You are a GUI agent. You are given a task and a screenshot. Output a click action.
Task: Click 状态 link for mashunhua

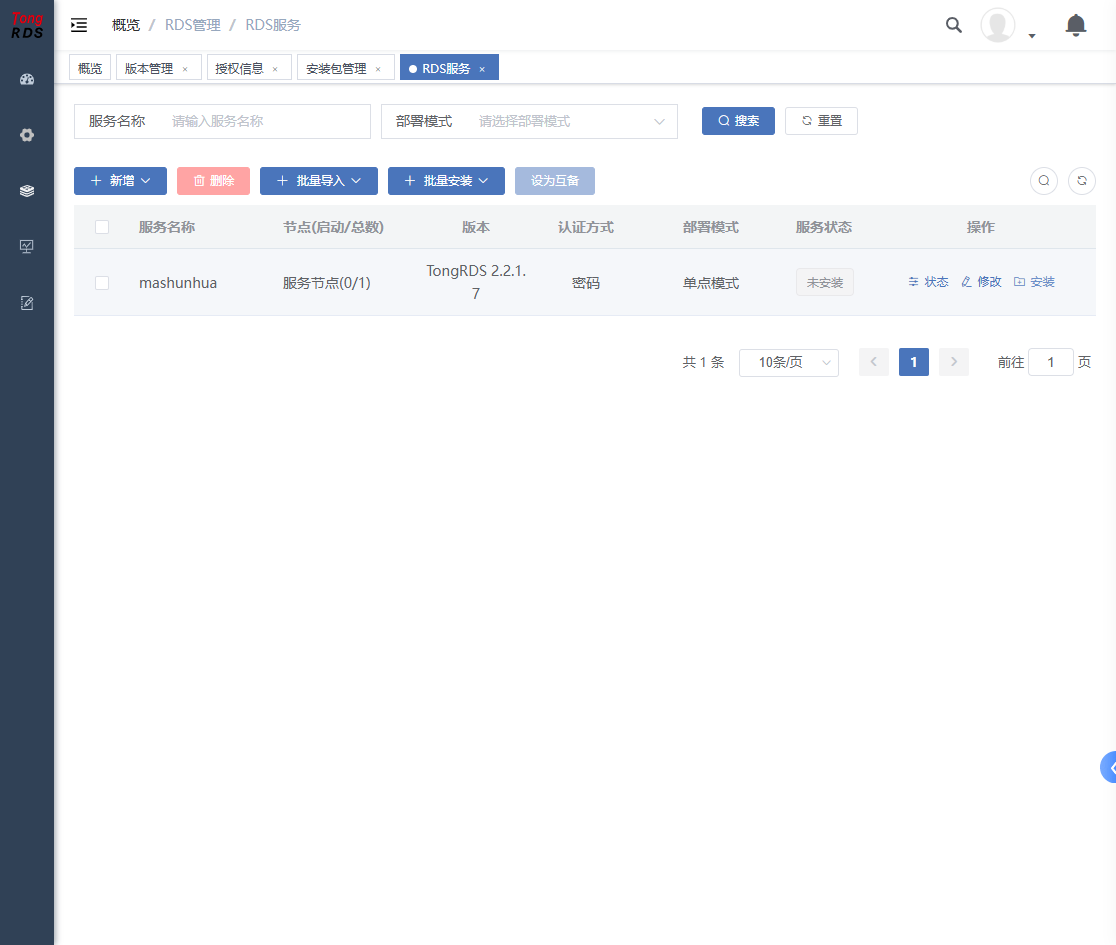928,283
